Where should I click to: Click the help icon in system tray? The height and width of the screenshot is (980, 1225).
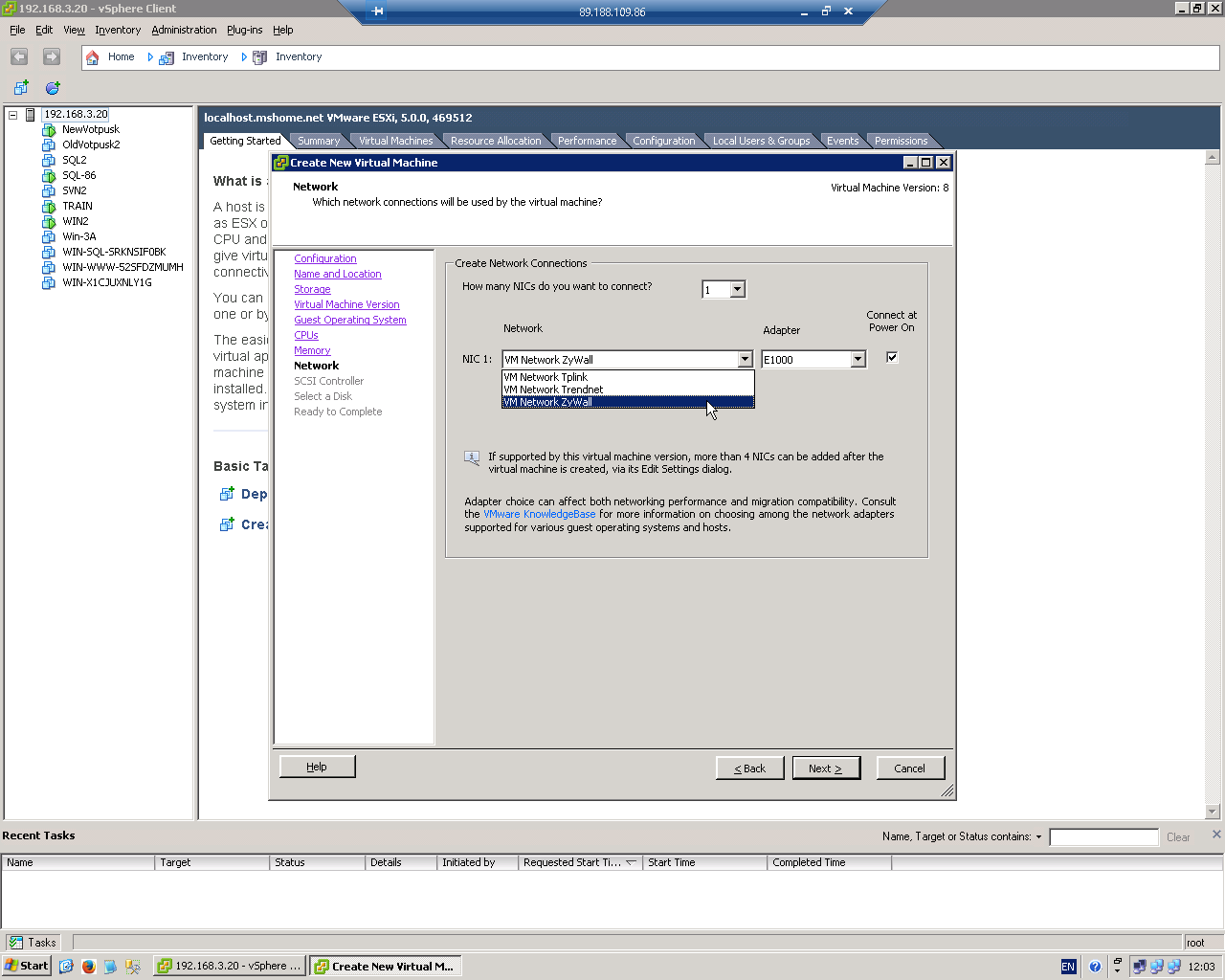(x=1094, y=967)
